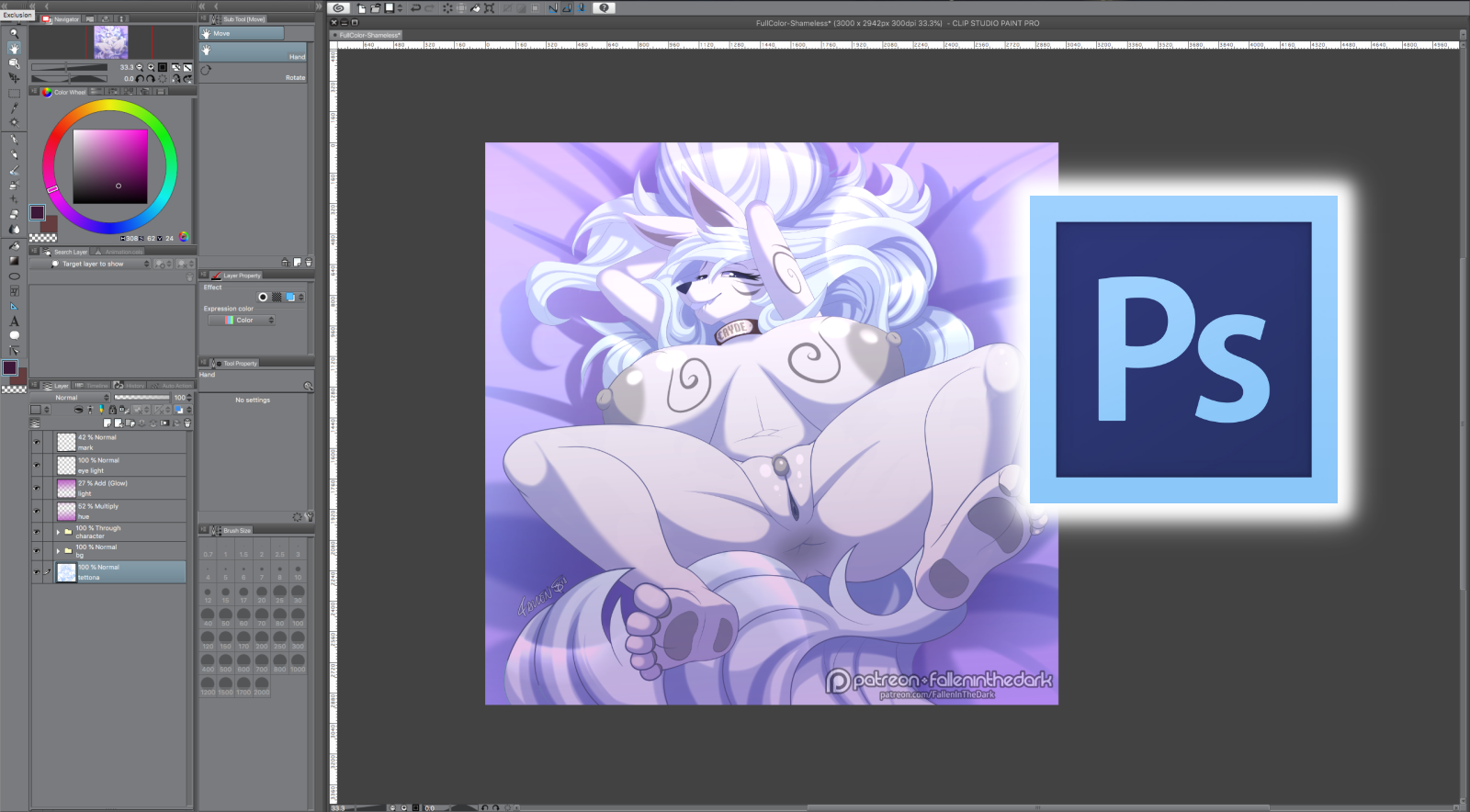The image size is (1470, 812).
Task: Select the Move Layer tool
Action: click(14, 78)
